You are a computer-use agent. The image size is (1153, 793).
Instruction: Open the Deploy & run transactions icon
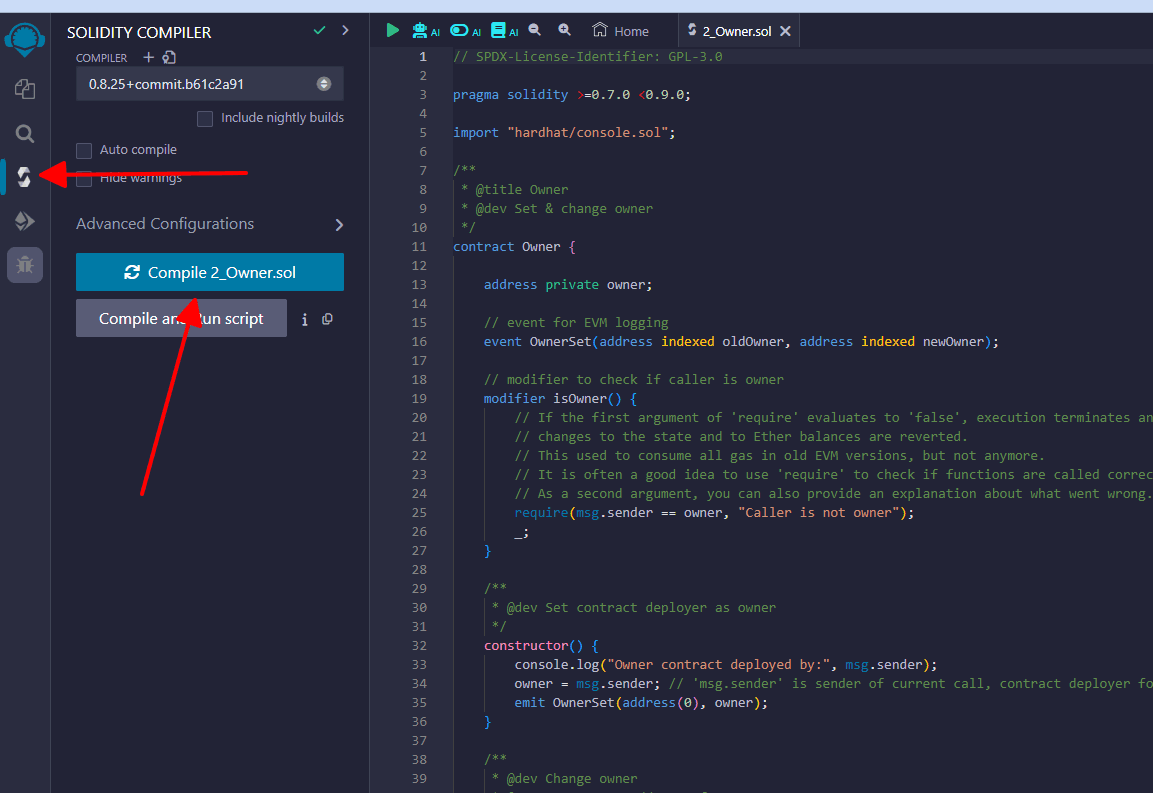click(x=24, y=221)
